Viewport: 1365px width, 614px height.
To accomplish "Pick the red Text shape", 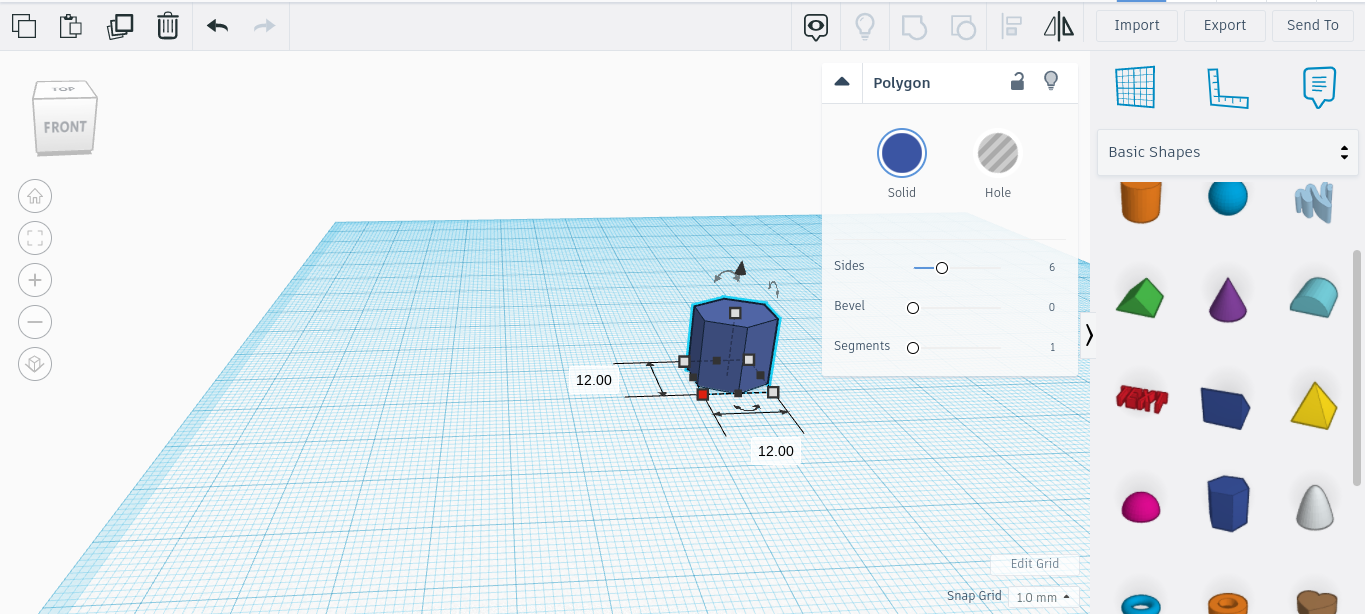I will pyautogui.click(x=1141, y=400).
